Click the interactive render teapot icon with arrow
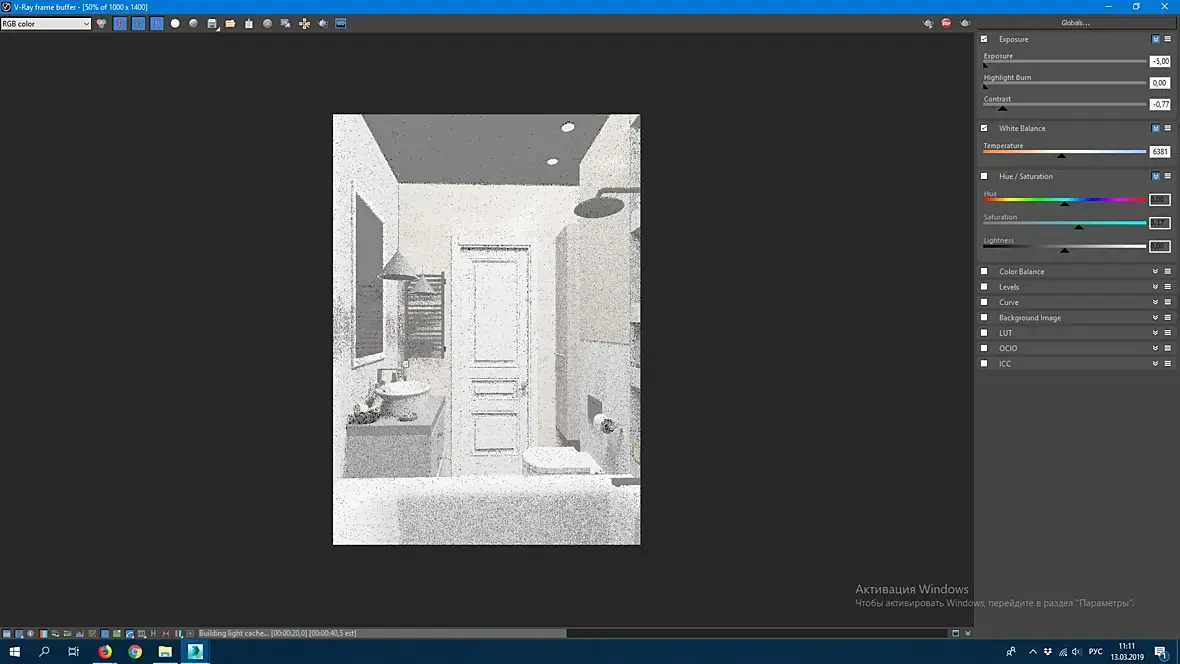The height and width of the screenshot is (664, 1180). pyautogui.click(x=928, y=23)
